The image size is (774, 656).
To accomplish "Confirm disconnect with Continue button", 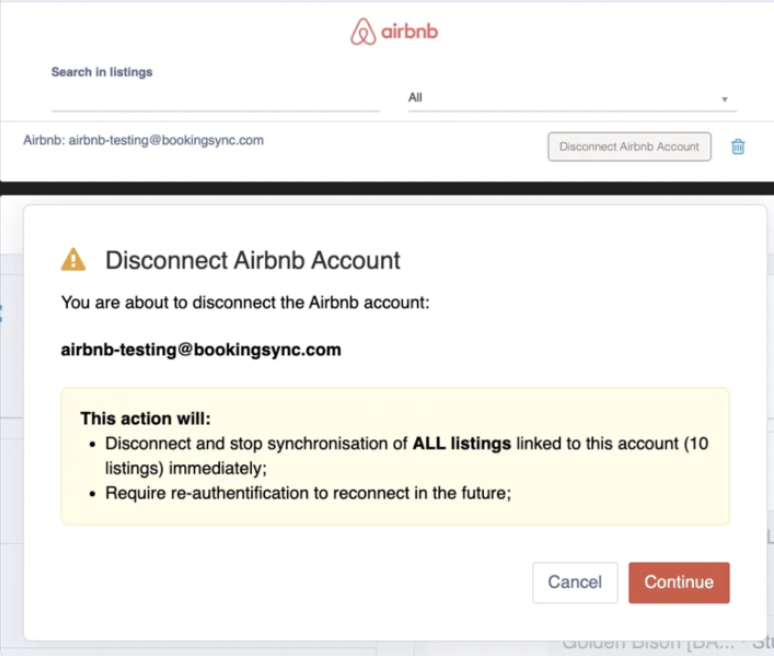I will (679, 582).
